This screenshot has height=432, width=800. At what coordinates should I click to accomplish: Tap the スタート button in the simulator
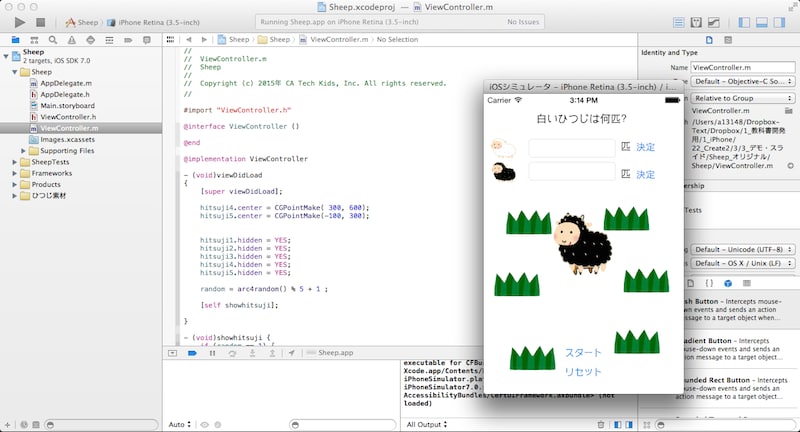[583, 353]
